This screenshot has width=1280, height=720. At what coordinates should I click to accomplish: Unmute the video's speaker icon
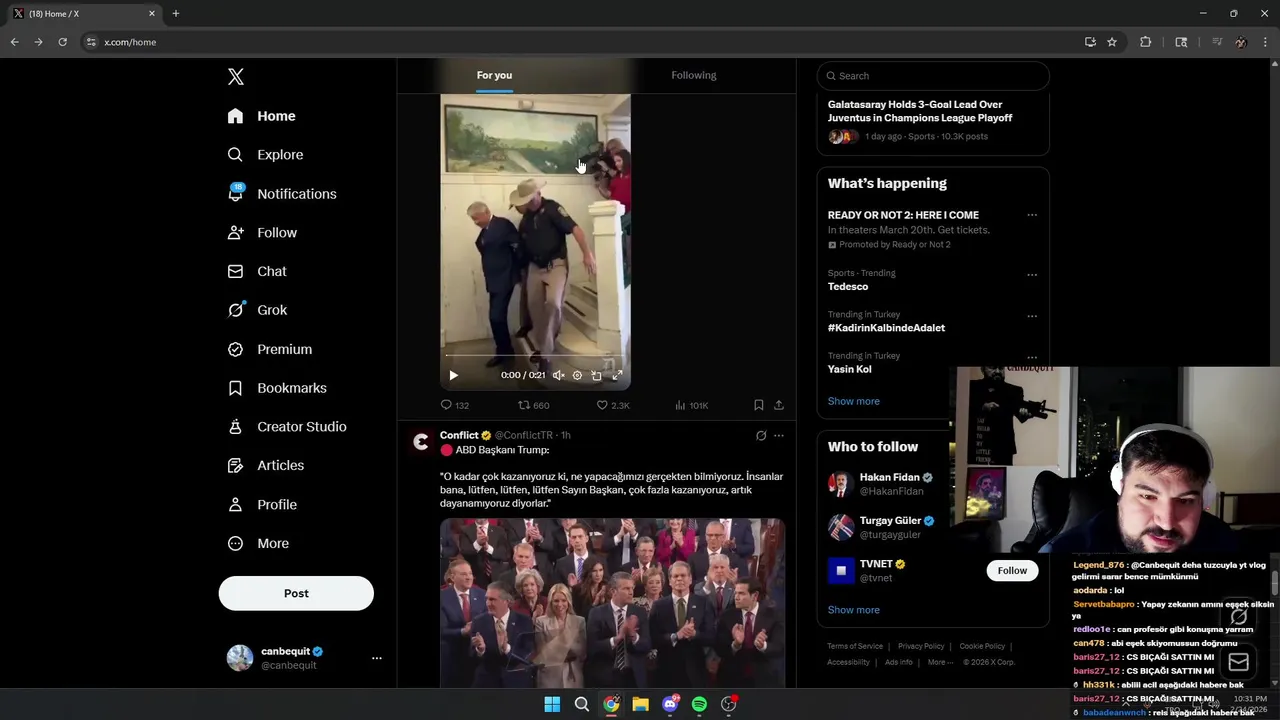click(x=558, y=375)
